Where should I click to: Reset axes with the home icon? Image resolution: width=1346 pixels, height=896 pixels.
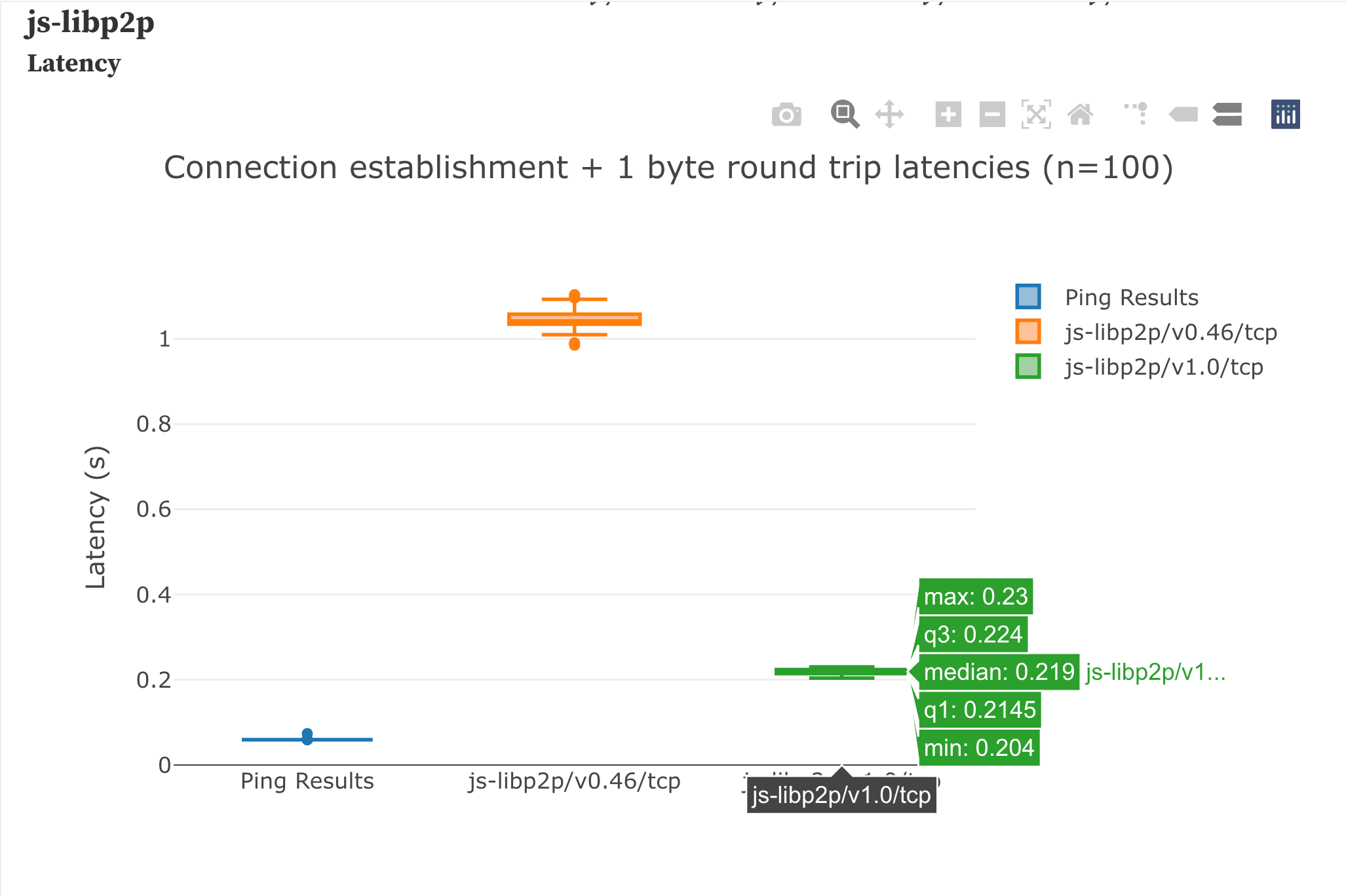tap(1080, 114)
